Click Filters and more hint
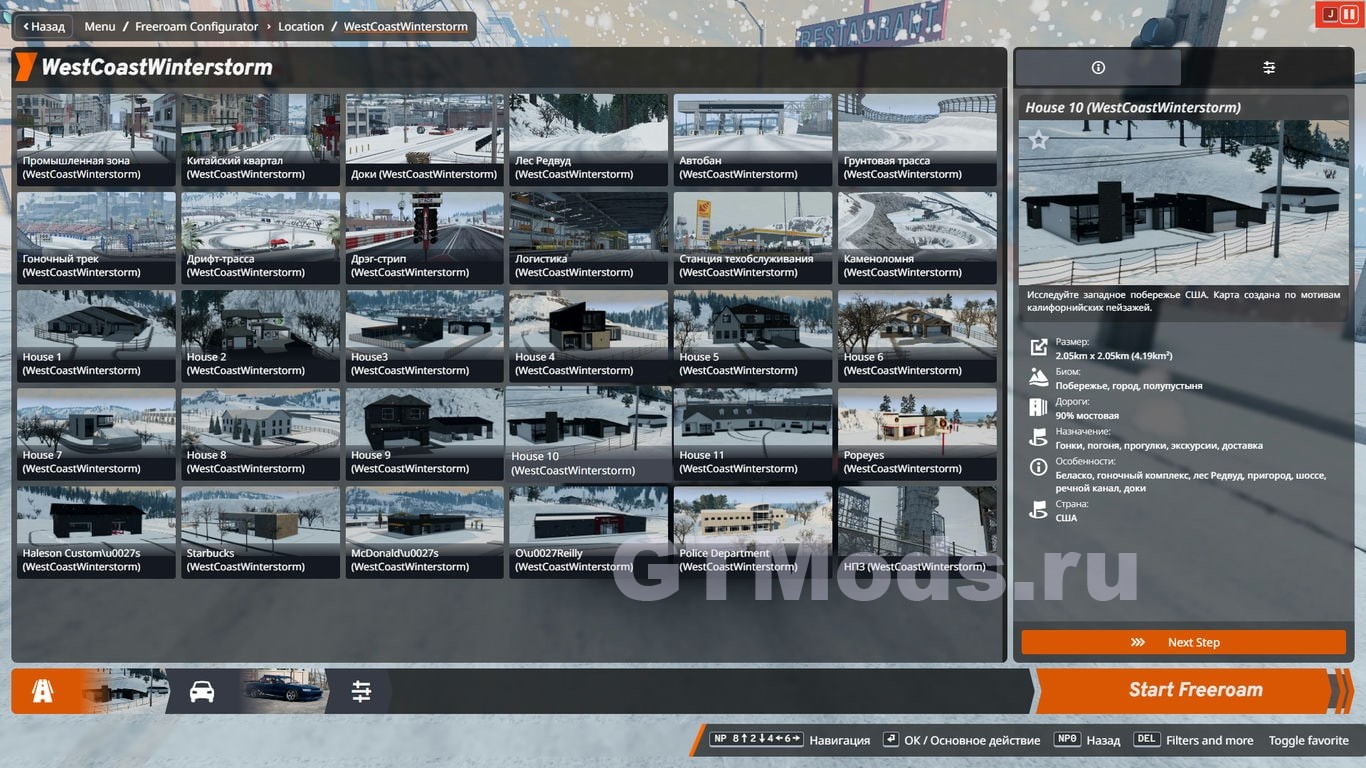 (x=1209, y=741)
